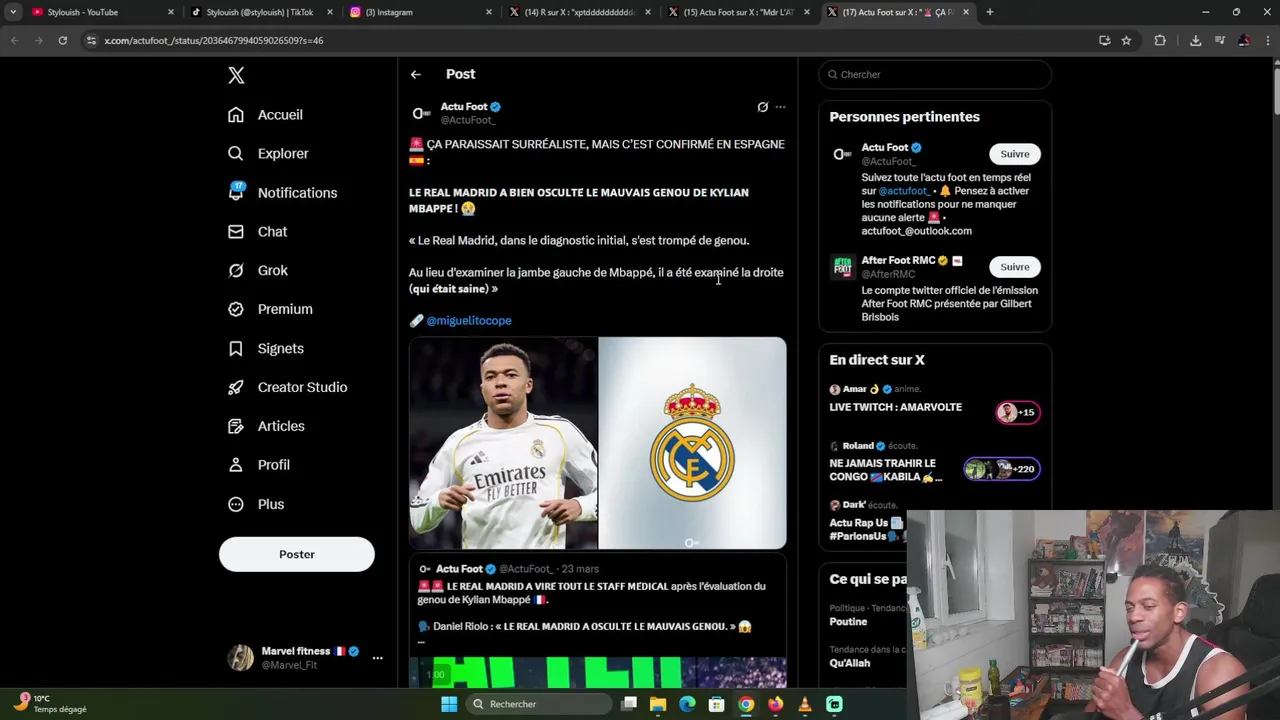Open Premium in the sidebar
1280x720 pixels.
[270, 309]
